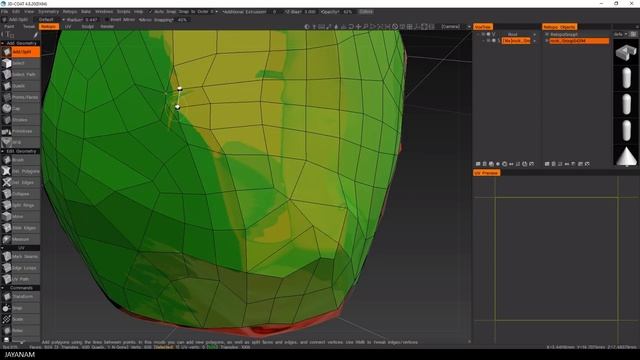Edit the Z-Bias value field

click(x=310, y=12)
